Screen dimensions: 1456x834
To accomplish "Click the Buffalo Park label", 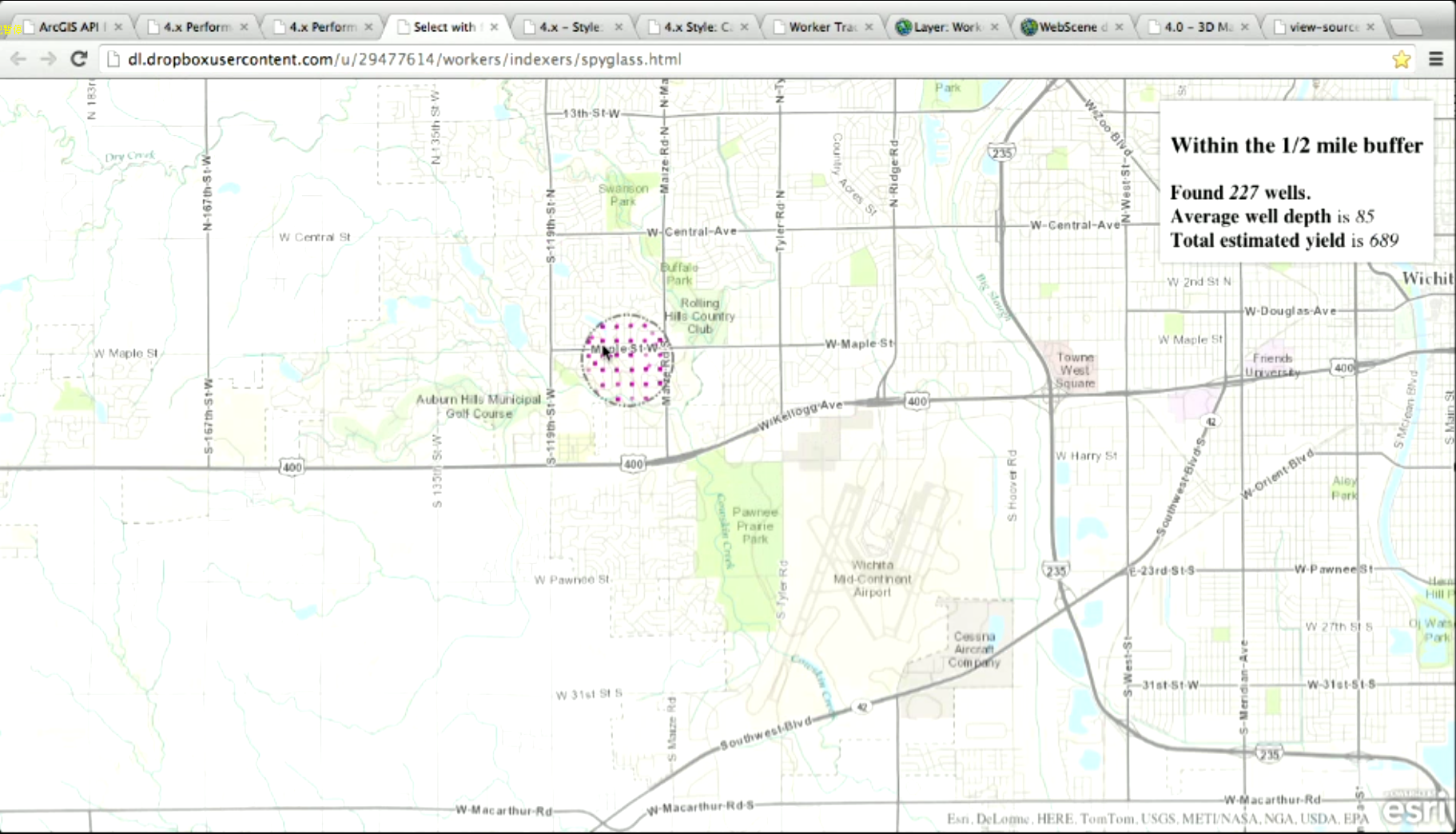I will click(x=679, y=273).
